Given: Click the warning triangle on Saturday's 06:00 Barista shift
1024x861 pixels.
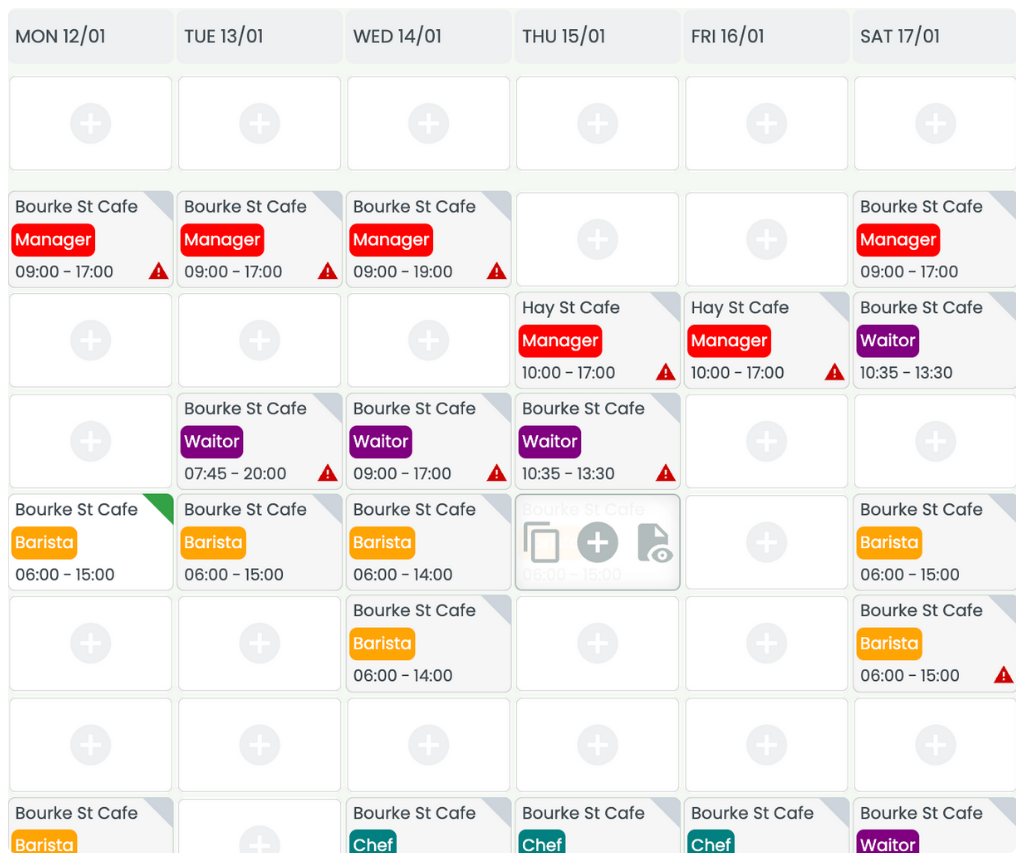Looking at the screenshot, I should 1004,675.
